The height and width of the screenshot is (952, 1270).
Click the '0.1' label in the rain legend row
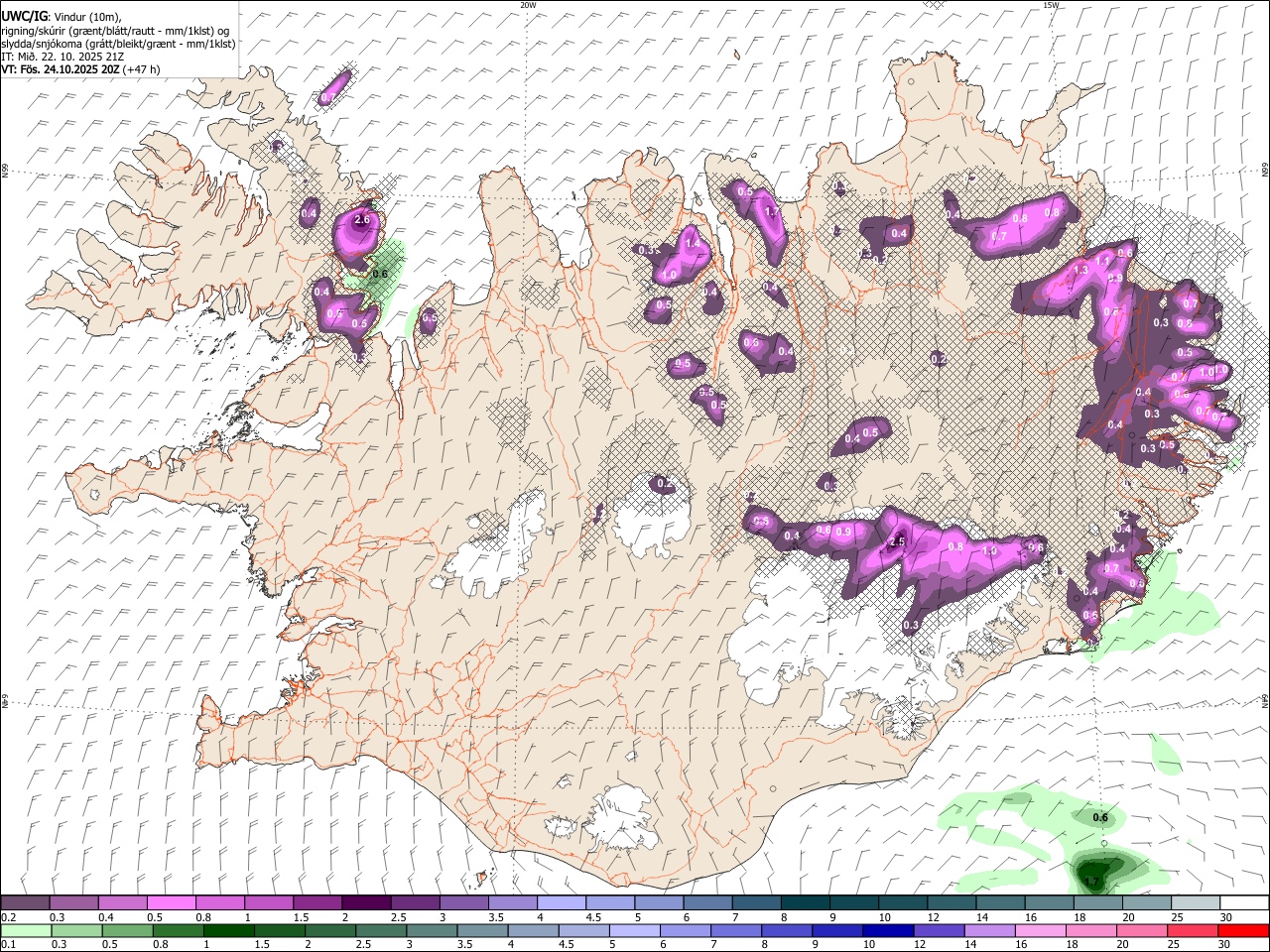point(6,945)
